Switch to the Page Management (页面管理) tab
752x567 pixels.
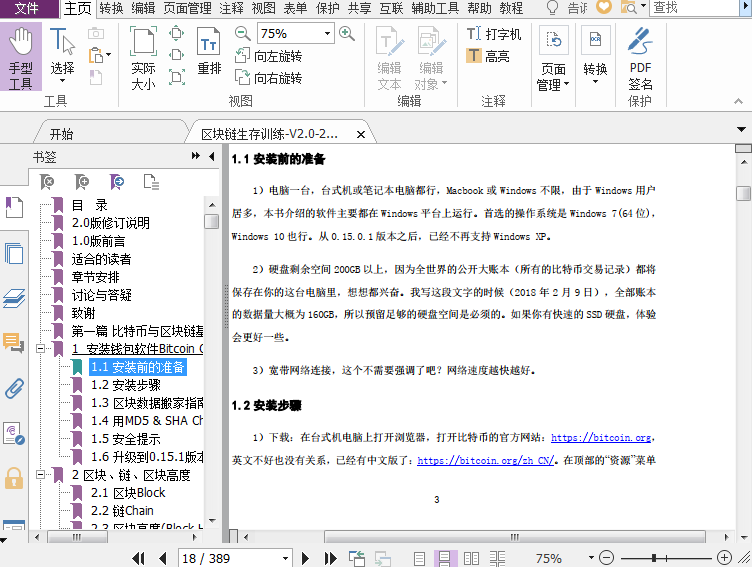point(188,8)
